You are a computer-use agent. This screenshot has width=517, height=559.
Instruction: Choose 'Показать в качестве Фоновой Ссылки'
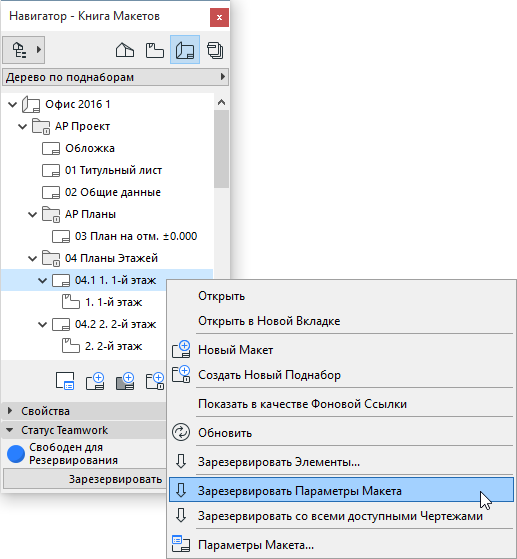click(341, 404)
